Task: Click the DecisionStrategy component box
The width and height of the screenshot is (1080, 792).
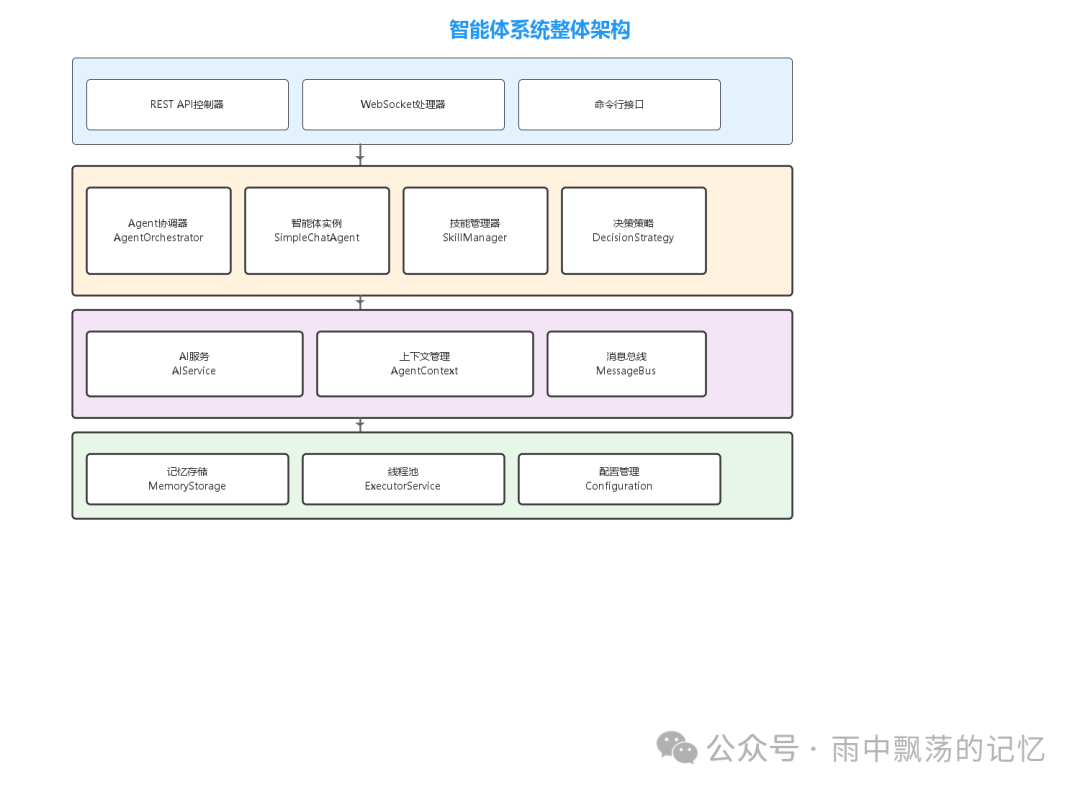Action: pyautogui.click(x=634, y=230)
